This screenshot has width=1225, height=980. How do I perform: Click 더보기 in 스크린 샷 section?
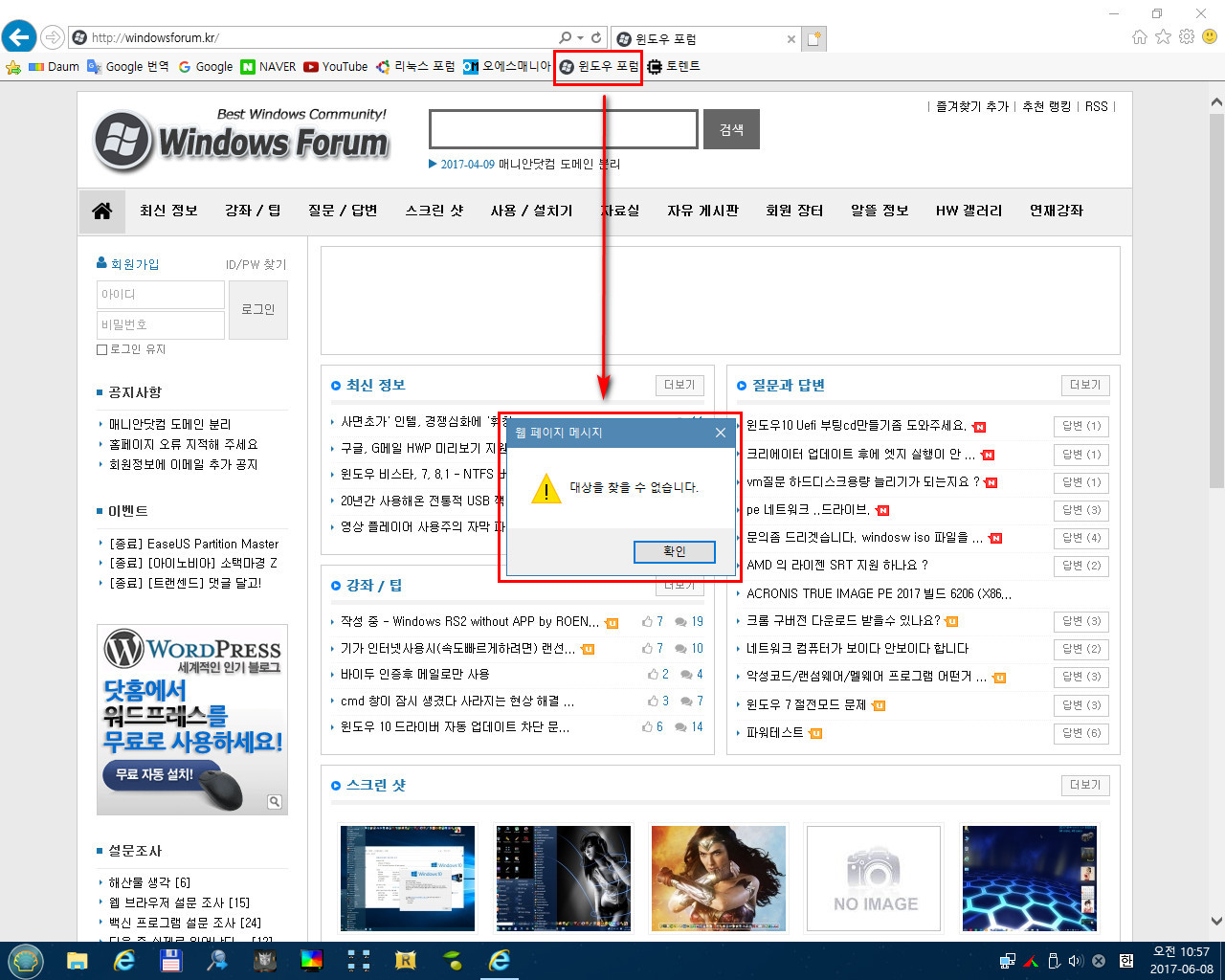1085,785
